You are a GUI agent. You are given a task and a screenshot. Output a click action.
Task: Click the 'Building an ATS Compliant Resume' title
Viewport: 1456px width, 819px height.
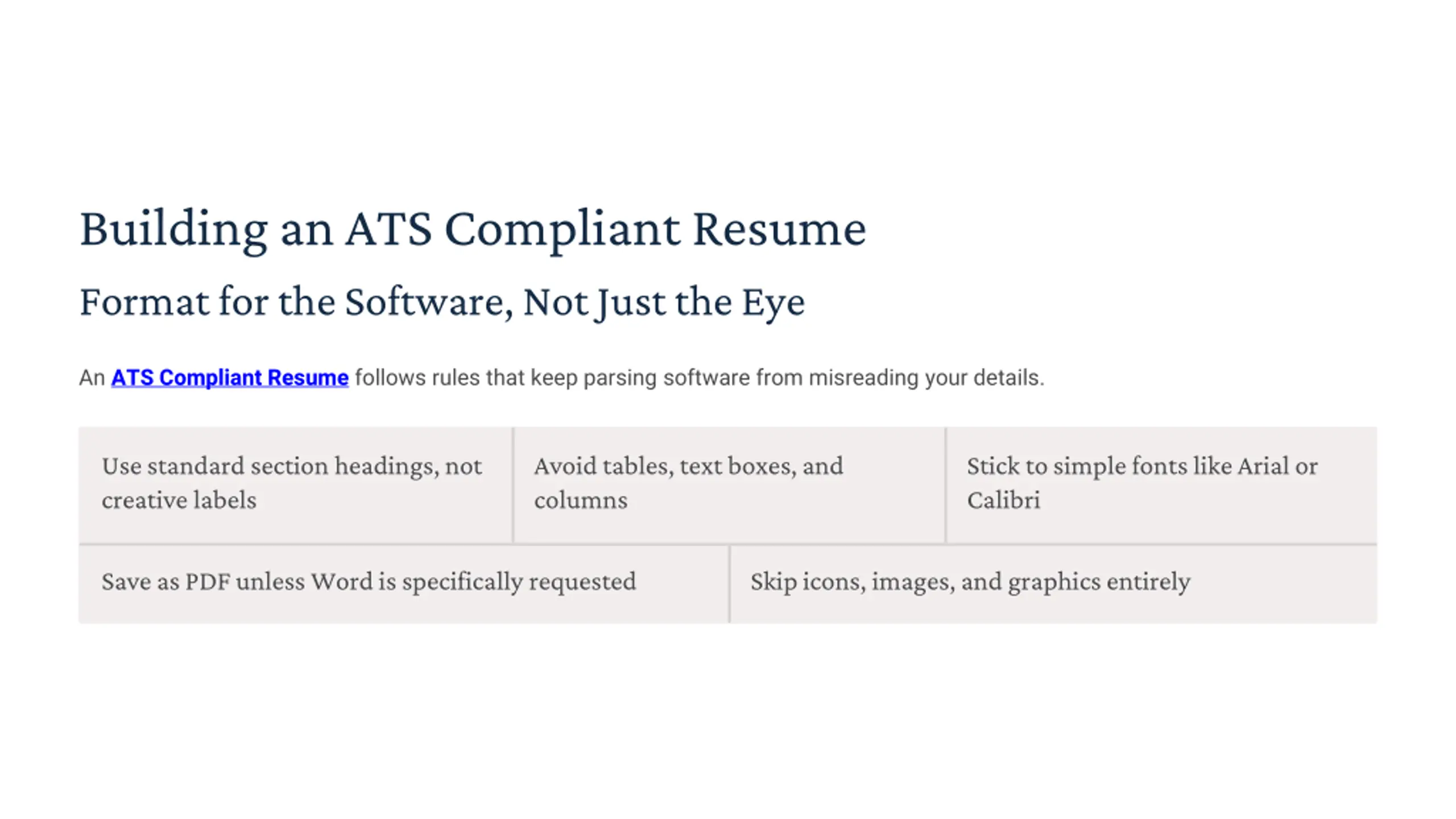(473, 230)
